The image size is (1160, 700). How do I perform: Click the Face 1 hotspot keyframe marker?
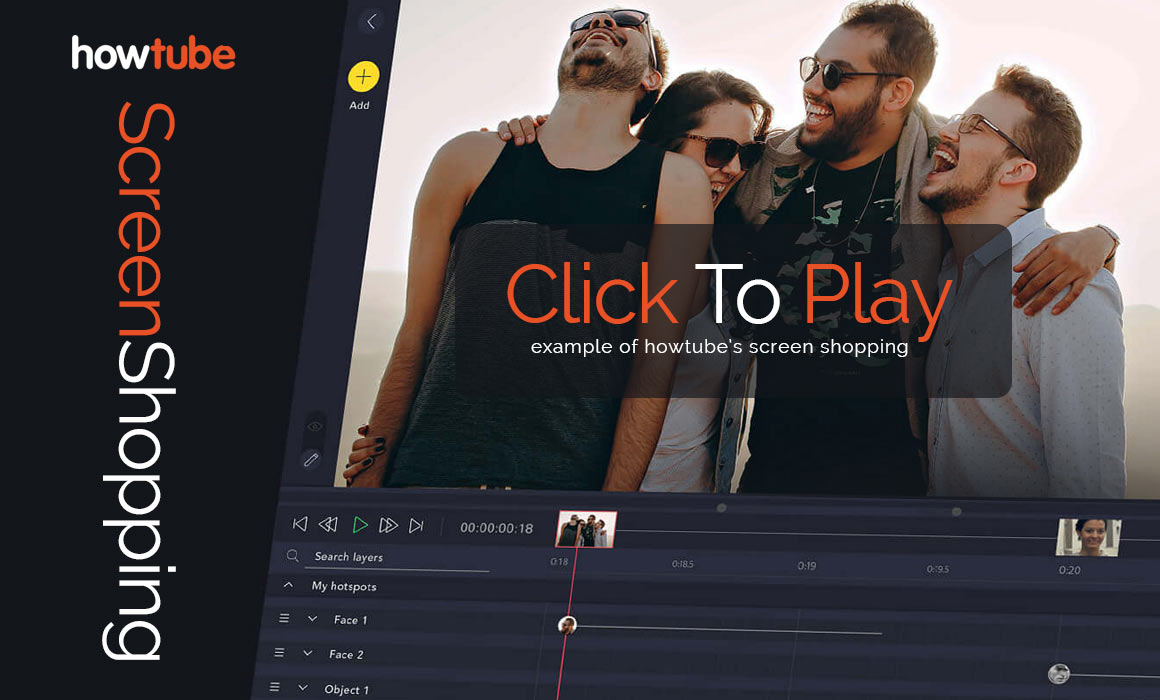point(567,625)
